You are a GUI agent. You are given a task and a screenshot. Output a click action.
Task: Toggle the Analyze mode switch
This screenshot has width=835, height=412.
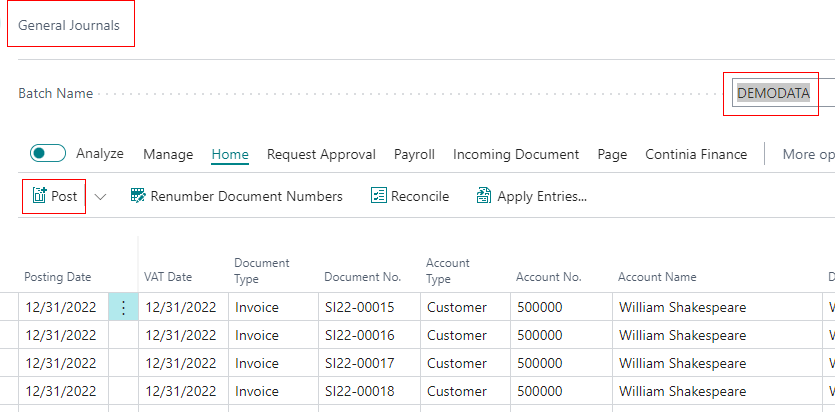pyautogui.click(x=48, y=154)
